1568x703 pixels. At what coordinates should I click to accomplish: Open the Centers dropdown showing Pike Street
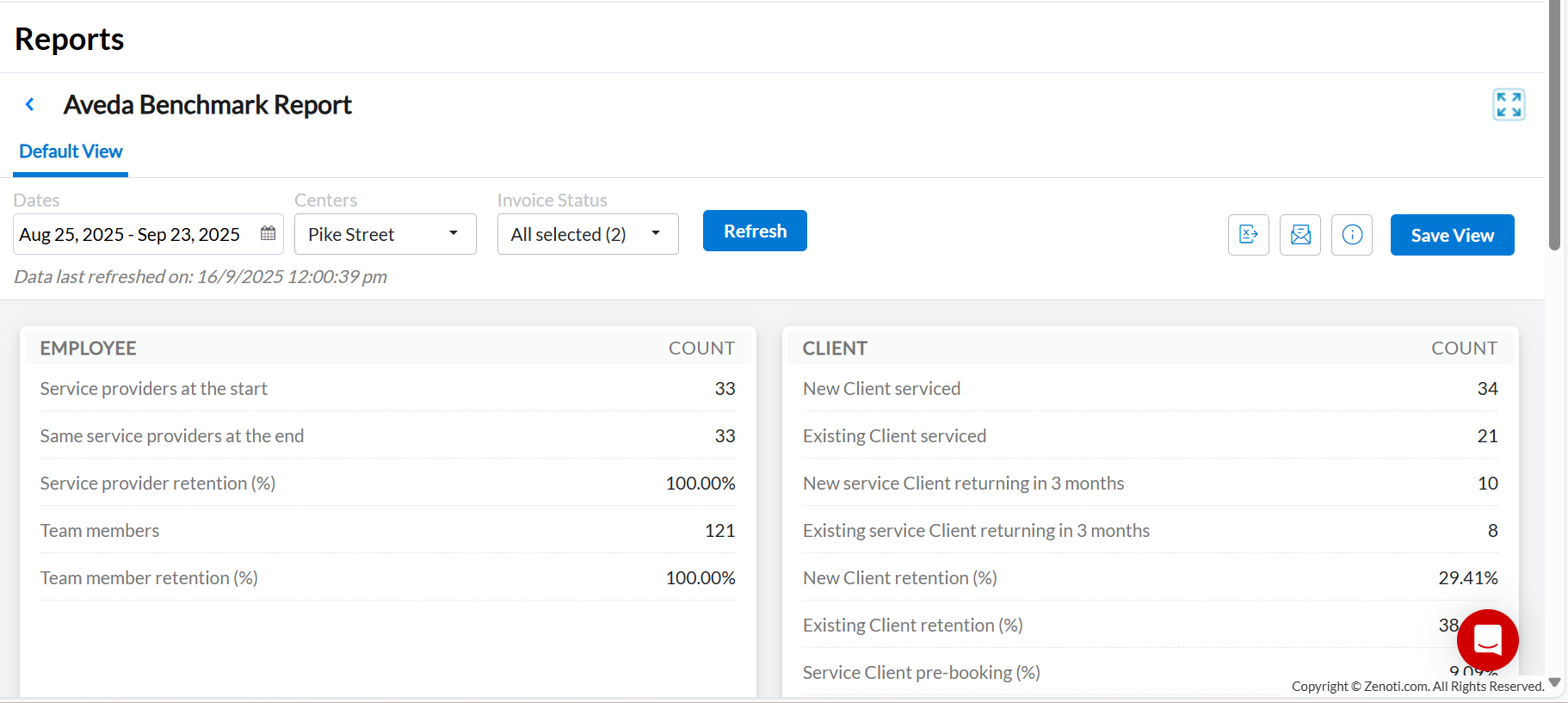click(x=385, y=235)
